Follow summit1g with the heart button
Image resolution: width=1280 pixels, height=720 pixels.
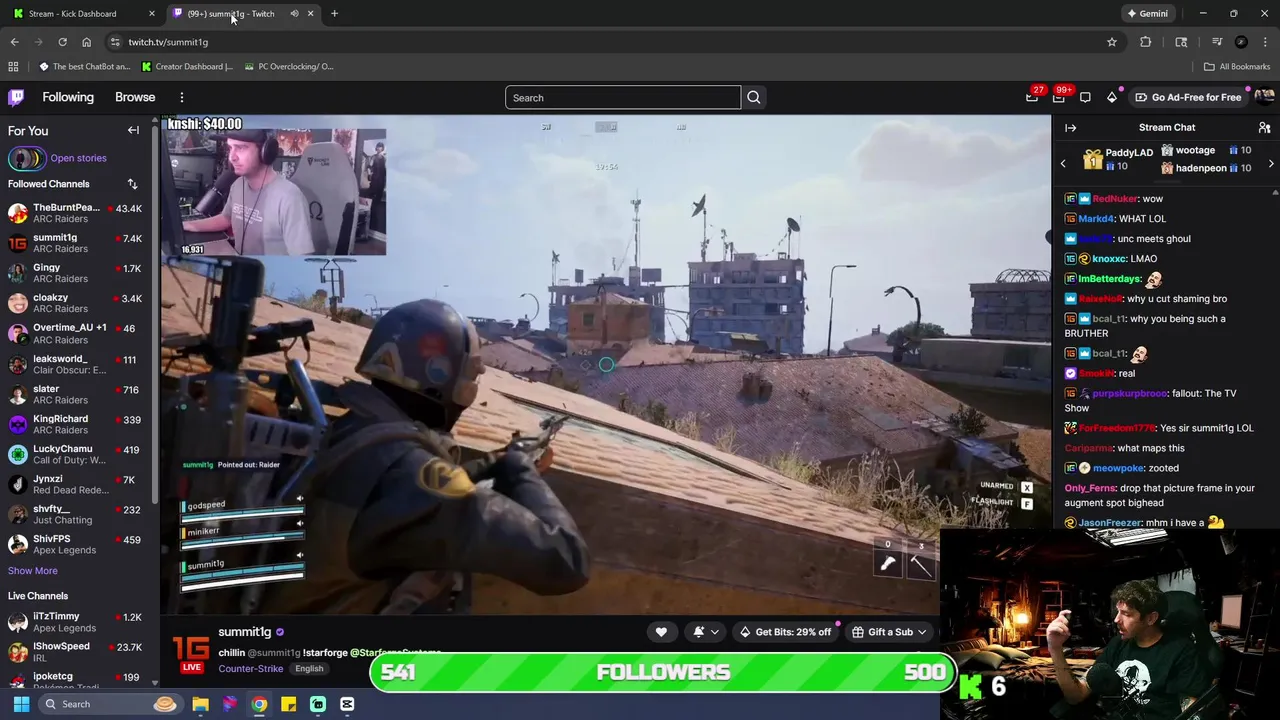click(x=661, y=632)
